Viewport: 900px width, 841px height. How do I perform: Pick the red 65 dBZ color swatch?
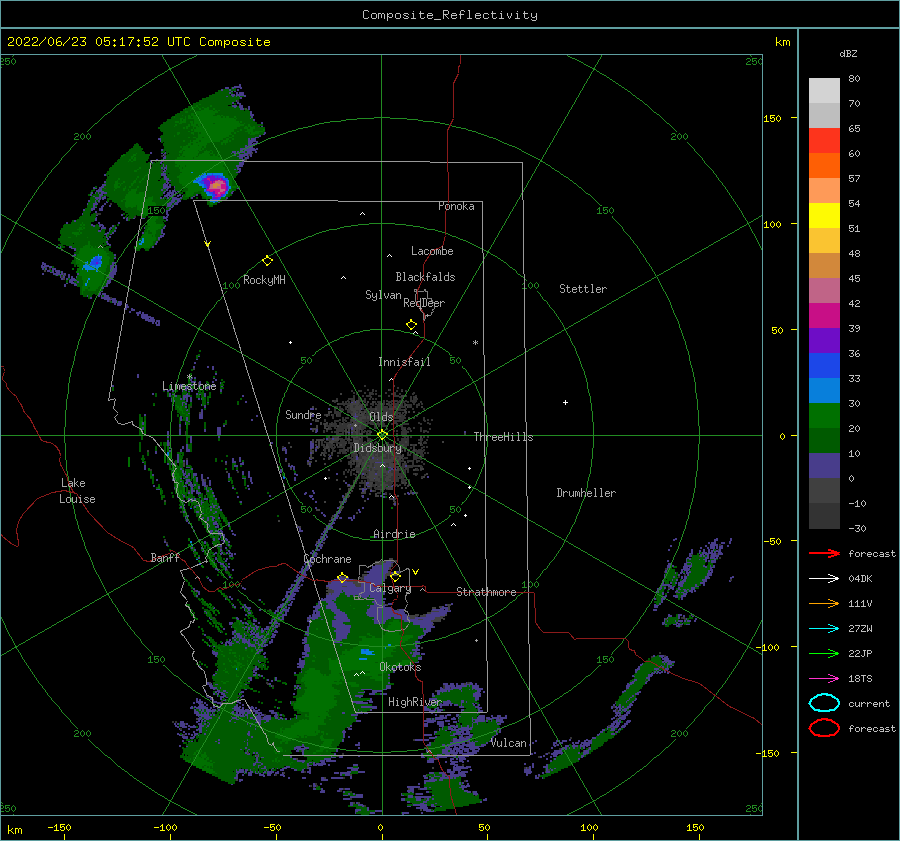point(824,141)
